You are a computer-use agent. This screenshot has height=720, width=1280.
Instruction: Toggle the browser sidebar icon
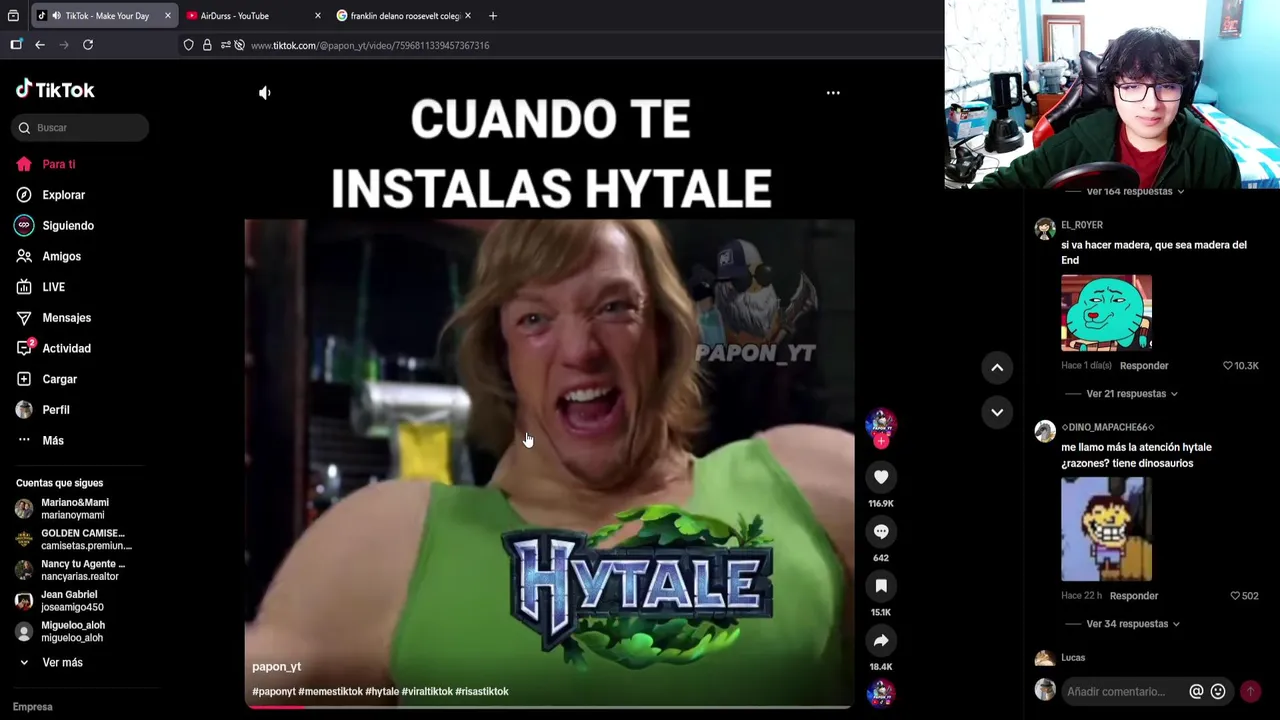point(16,45)
